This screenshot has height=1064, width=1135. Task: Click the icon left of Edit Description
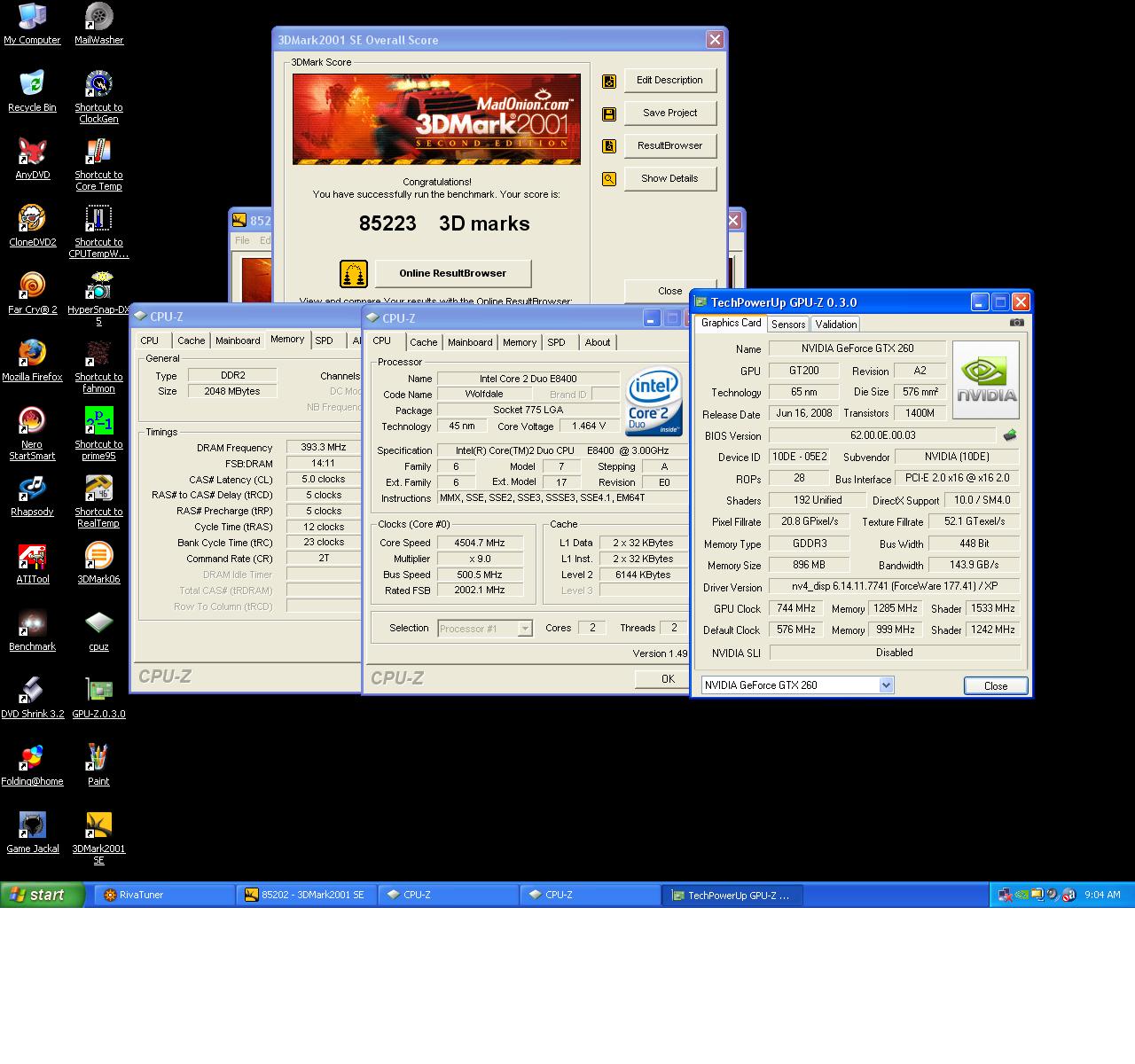[609, 82]
